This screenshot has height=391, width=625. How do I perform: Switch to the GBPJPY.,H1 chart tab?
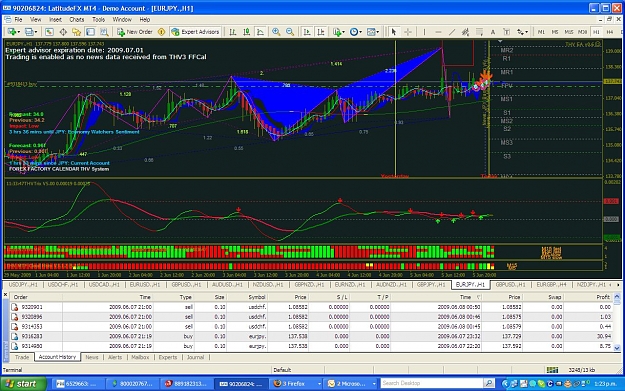[x=431, y=285]
